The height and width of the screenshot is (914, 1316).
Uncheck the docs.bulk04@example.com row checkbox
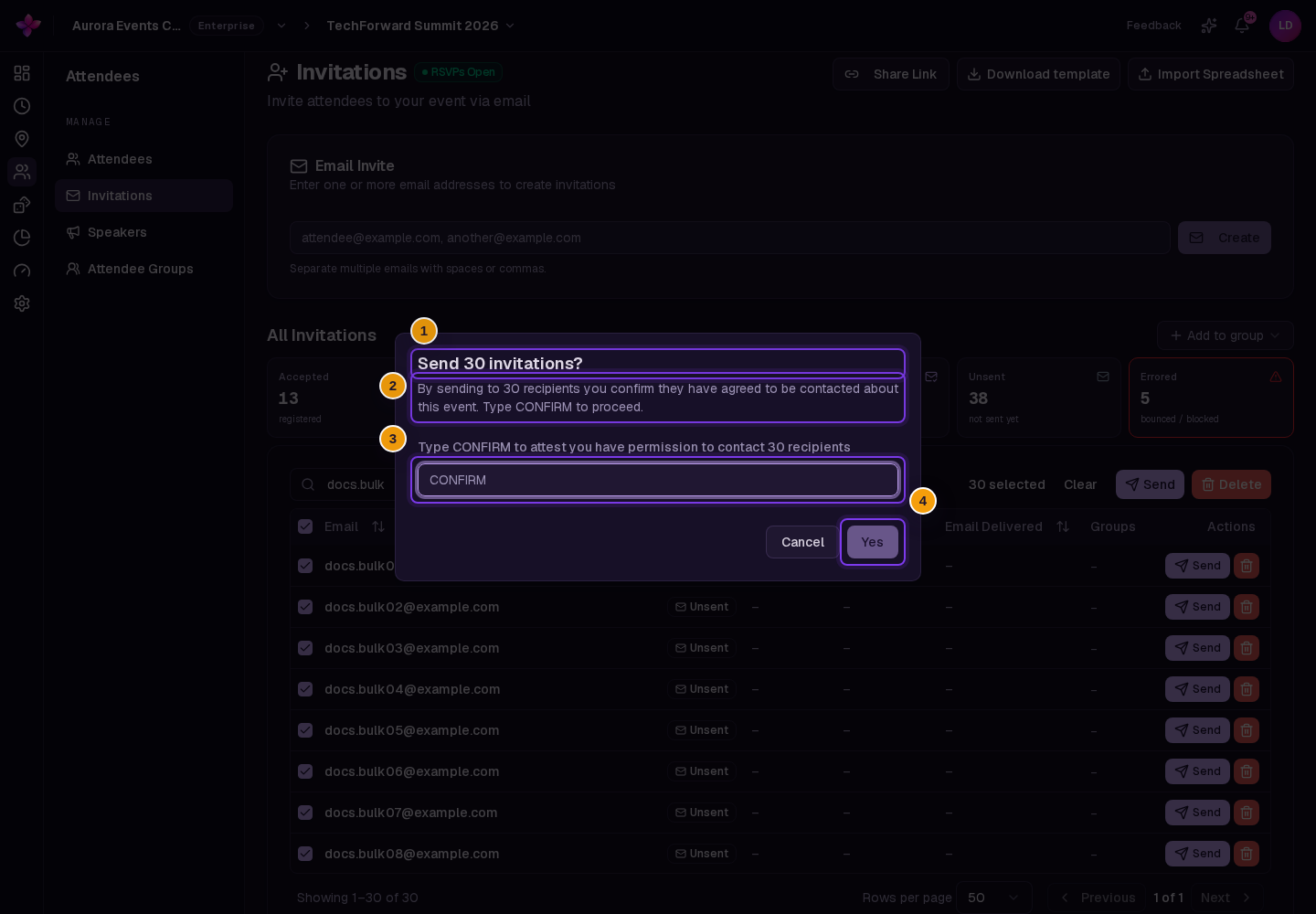click(305, 689)
